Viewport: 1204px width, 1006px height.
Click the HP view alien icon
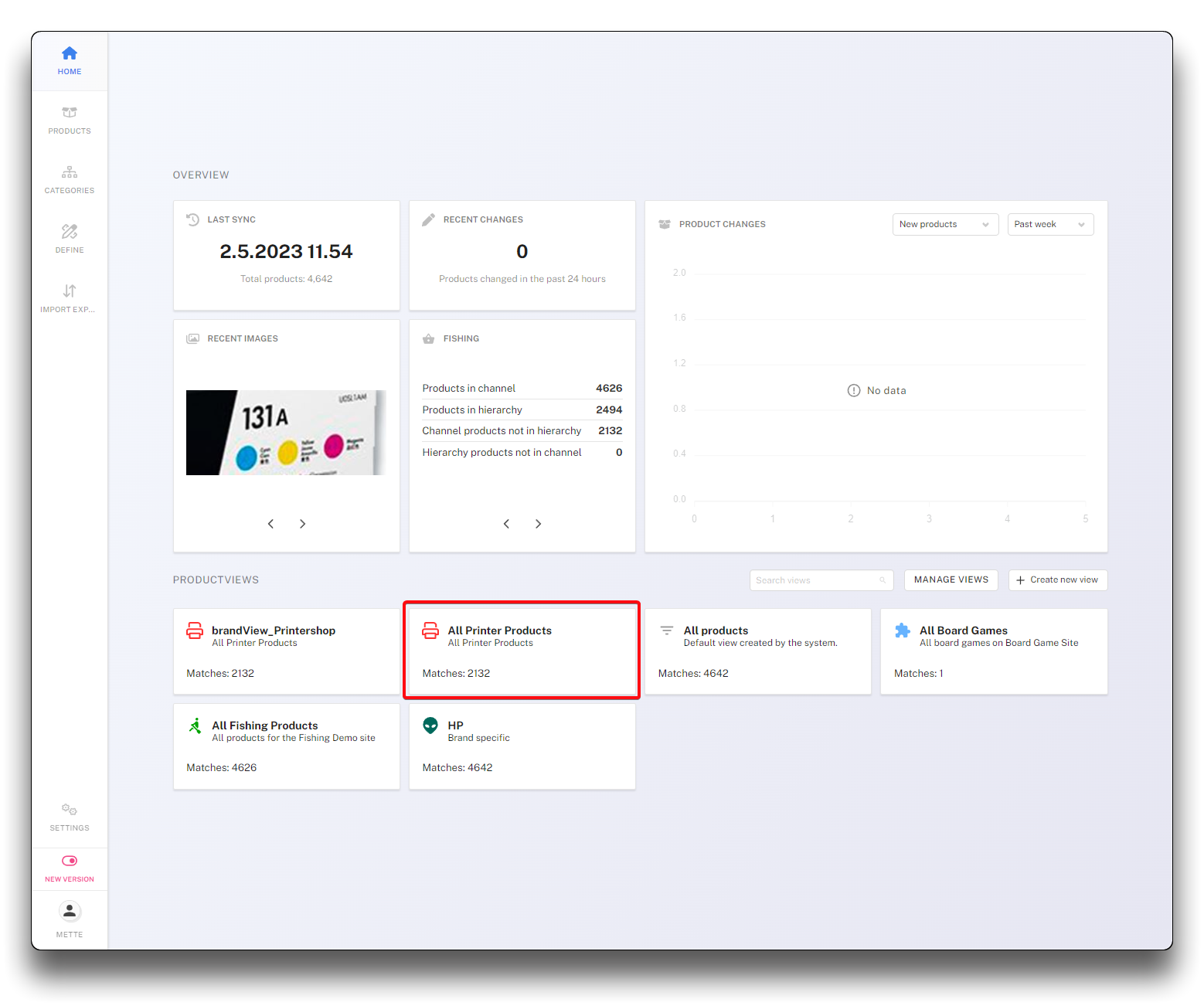pos(430,726)
